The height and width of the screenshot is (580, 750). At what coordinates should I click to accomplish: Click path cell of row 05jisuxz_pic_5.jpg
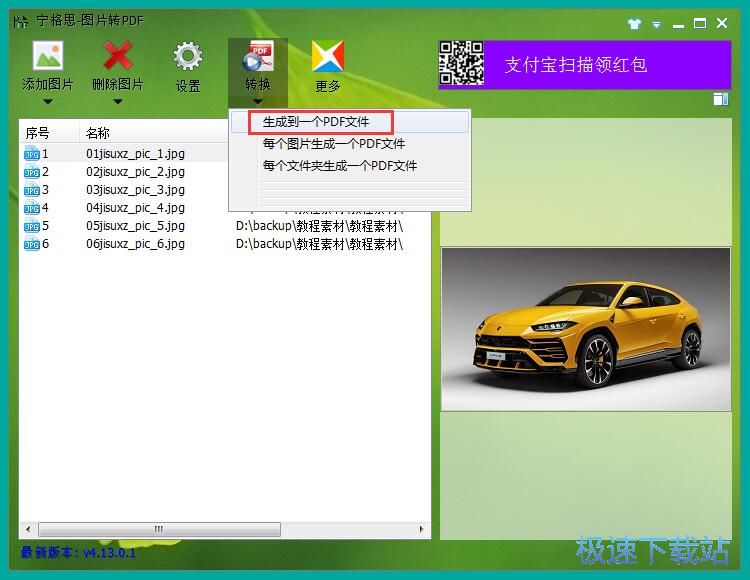coord(320,226)
